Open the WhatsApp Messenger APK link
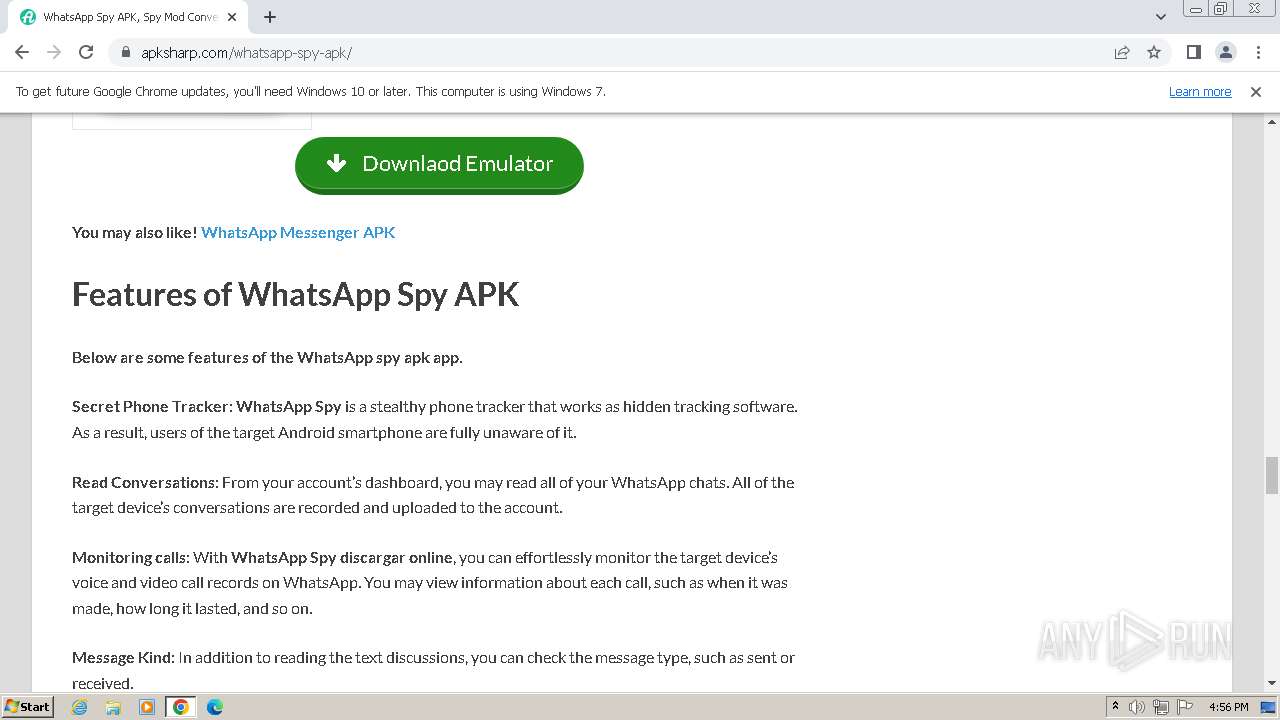Viewport: 1280px width, 720px height. click(298, 232)
